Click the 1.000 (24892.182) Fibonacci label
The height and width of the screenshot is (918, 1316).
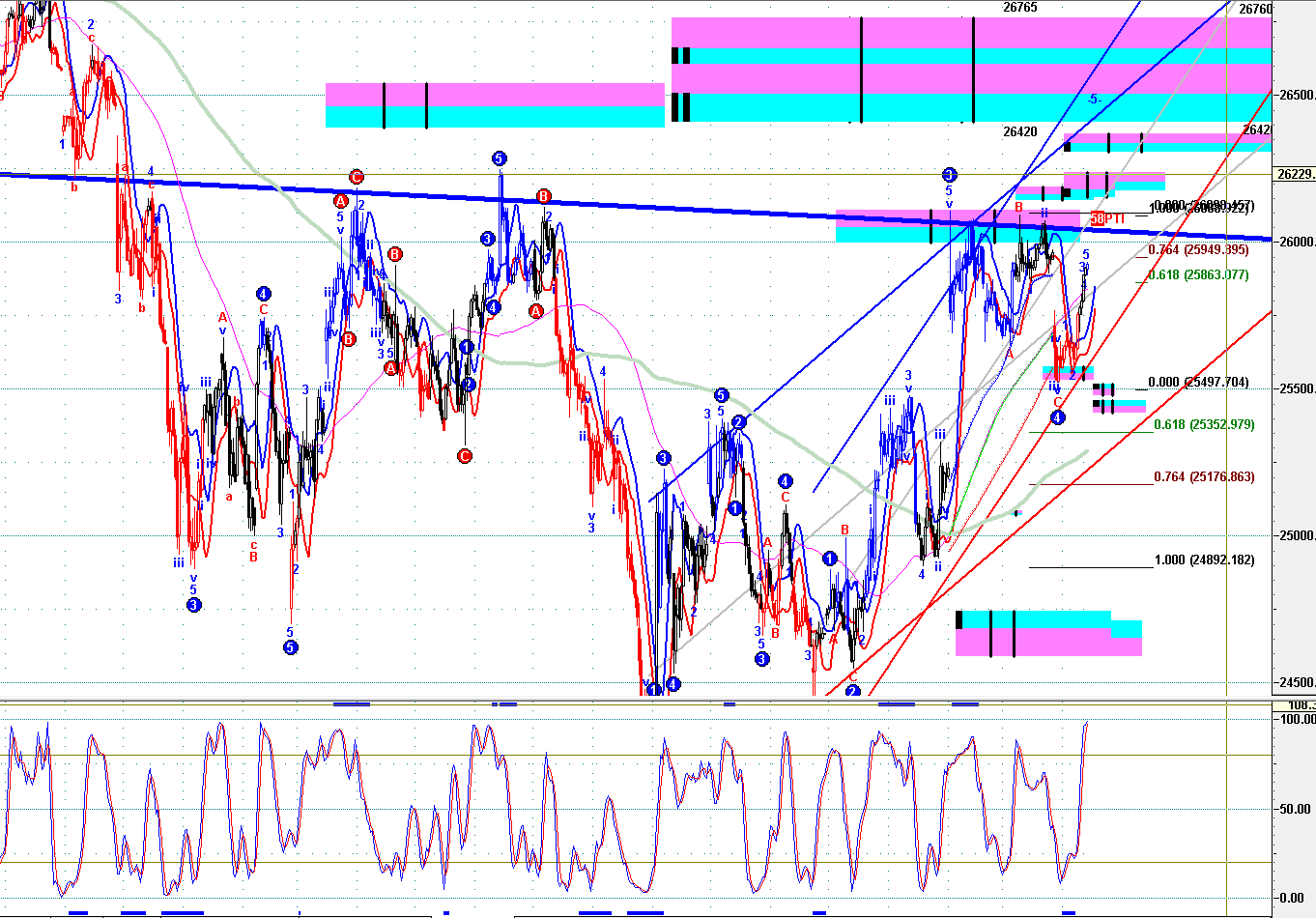(1205, 560)
